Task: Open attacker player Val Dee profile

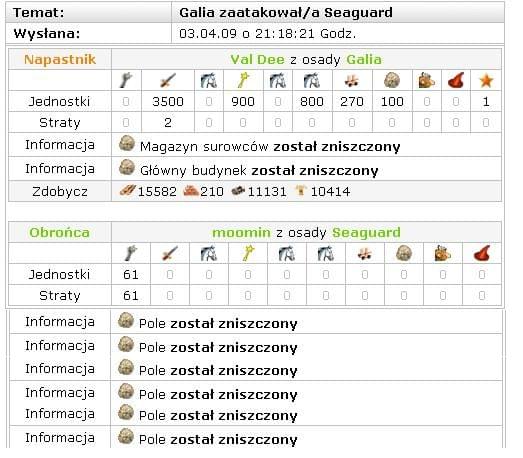Action: tap(257, 60)
